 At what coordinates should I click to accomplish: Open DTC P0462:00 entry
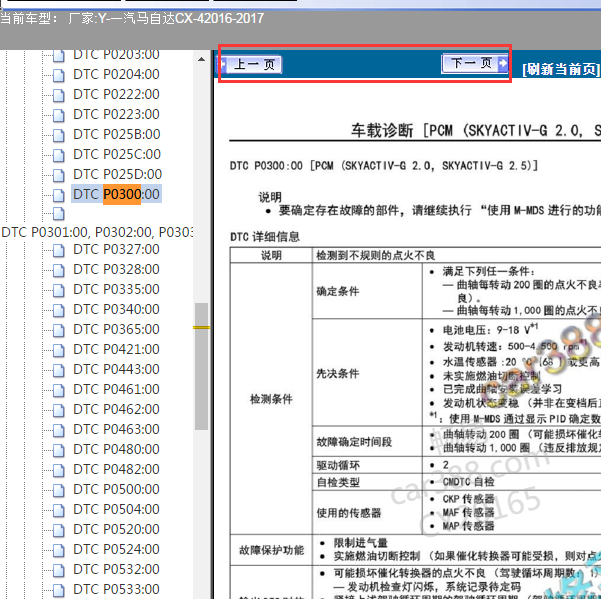tap(116, 409)
